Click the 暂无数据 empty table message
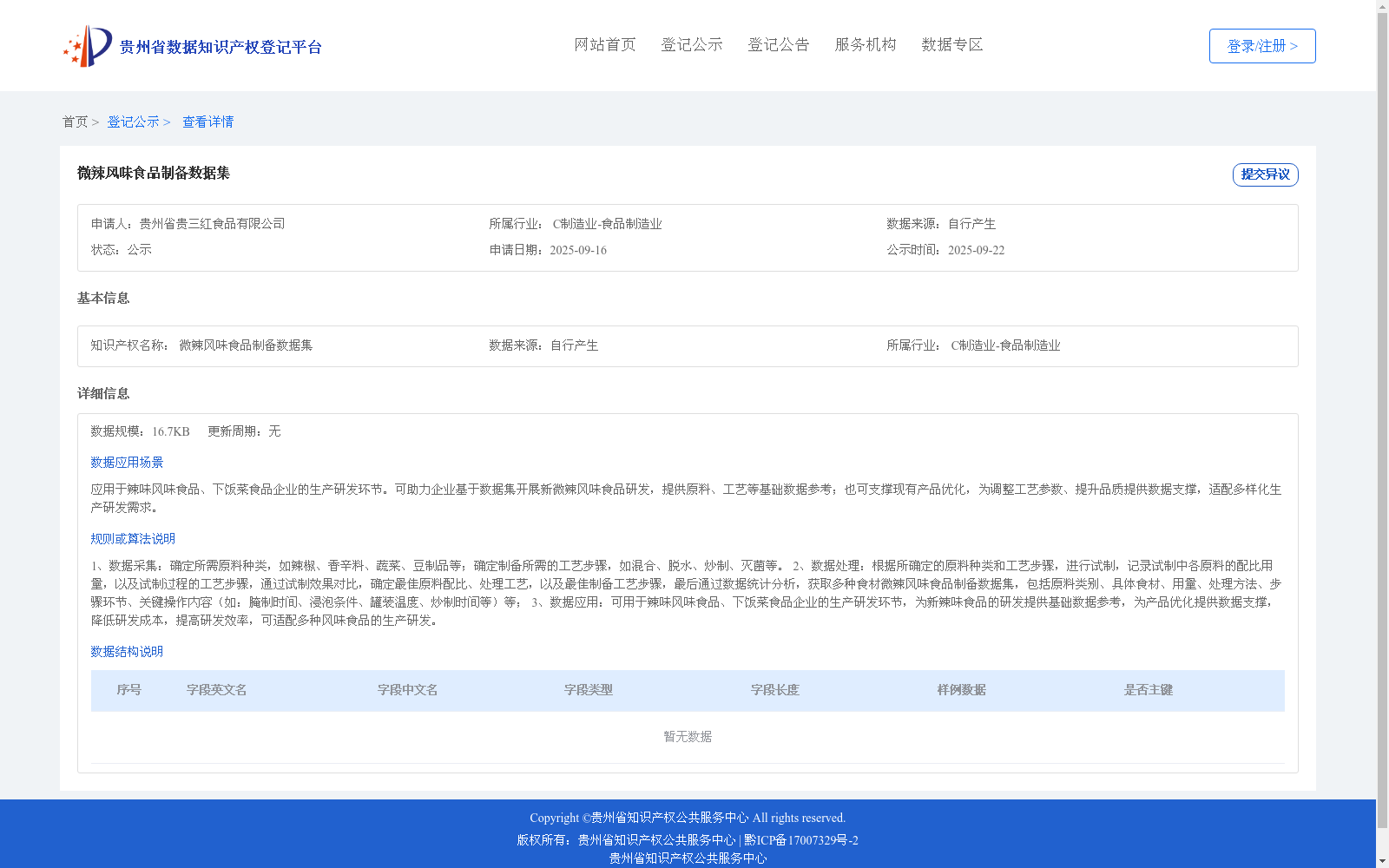Image resolution: width=1389 pixels, height=868 pixels. (688, 736)
